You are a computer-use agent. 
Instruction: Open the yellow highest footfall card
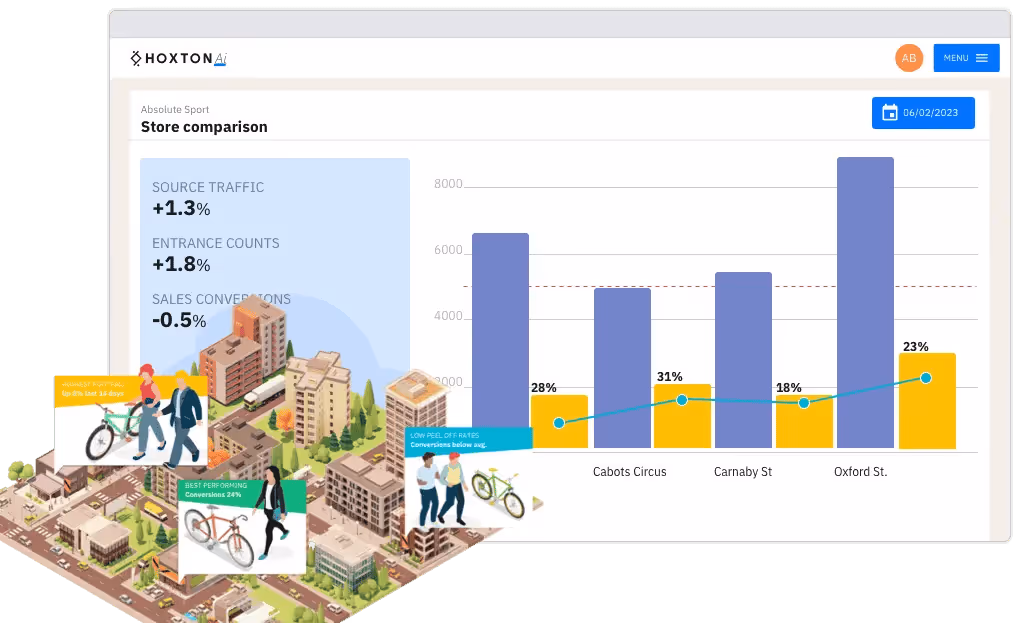pos(130,419)
